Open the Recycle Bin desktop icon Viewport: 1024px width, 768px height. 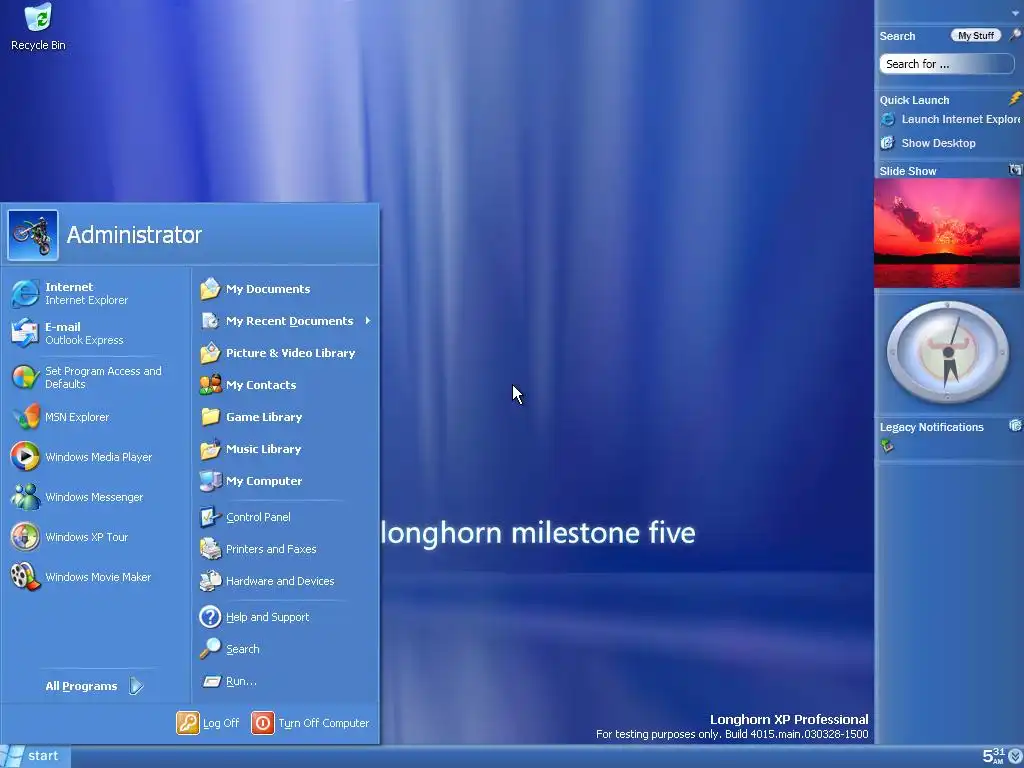(38, 27)
